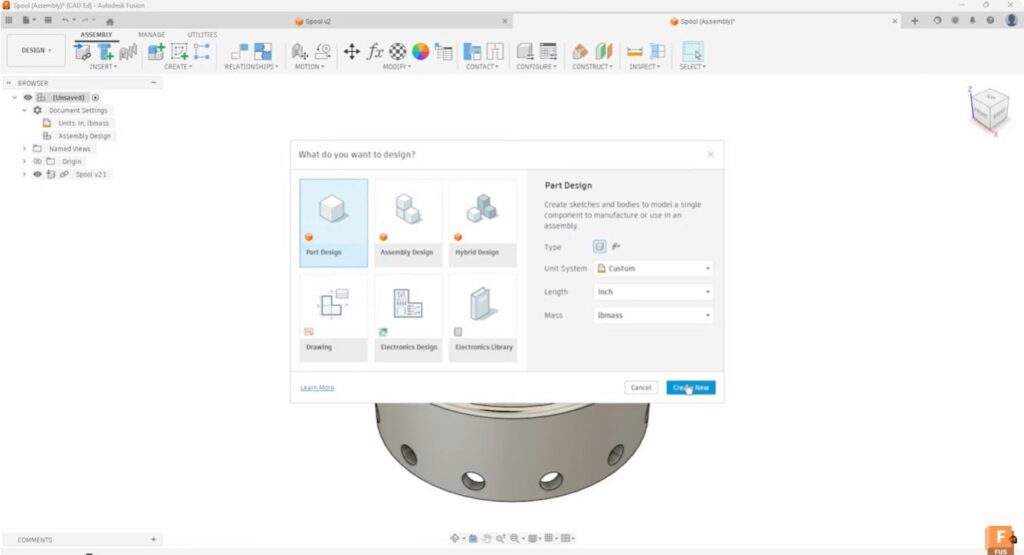The width and height of the screenshot is (1024, 555).
Task: Select the sheet metal Type toggle icon
Action: (616, 246)
